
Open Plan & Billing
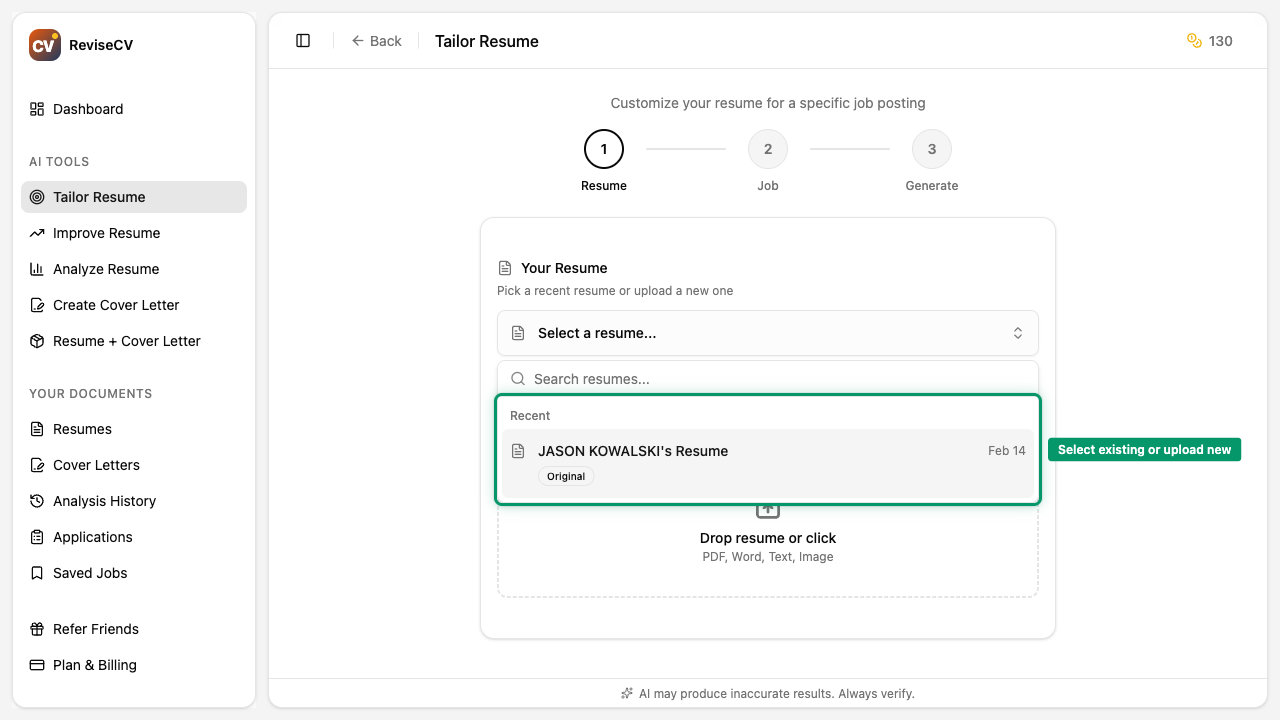click(93, 665)
